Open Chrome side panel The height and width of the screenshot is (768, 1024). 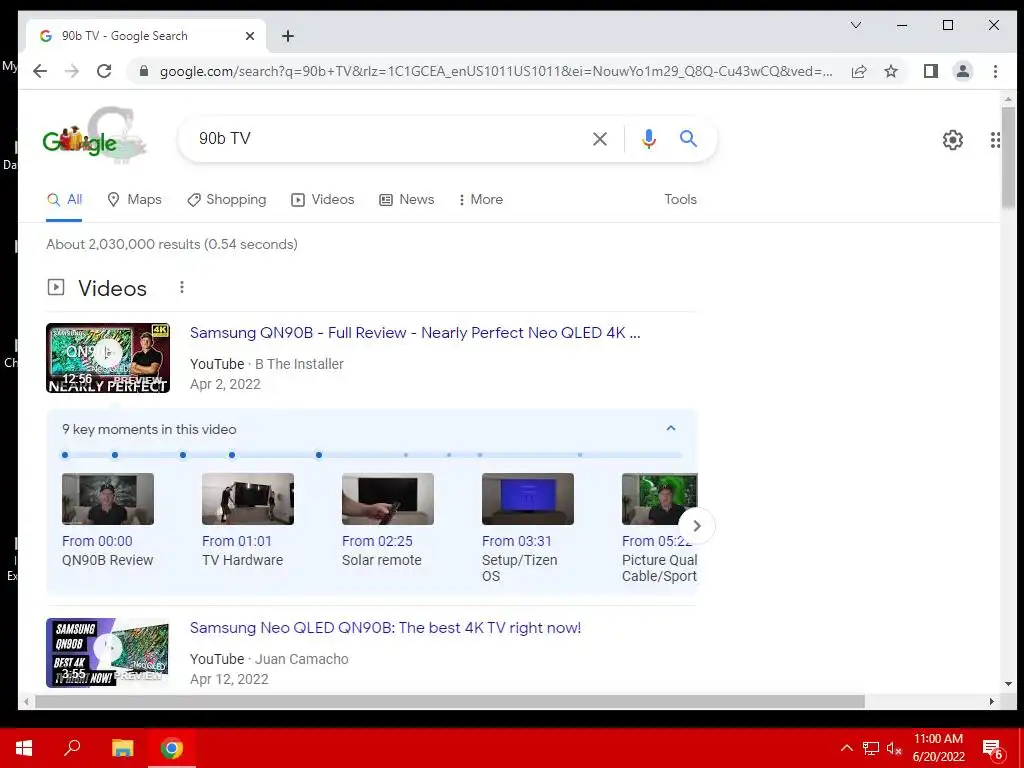pos(931,71)
